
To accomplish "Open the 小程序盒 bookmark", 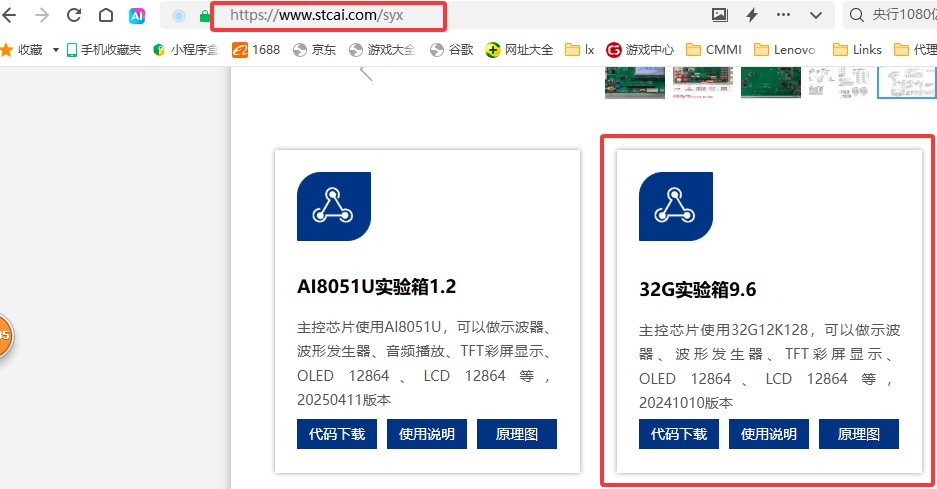I will pyautogui.click(x=186, y=50).
